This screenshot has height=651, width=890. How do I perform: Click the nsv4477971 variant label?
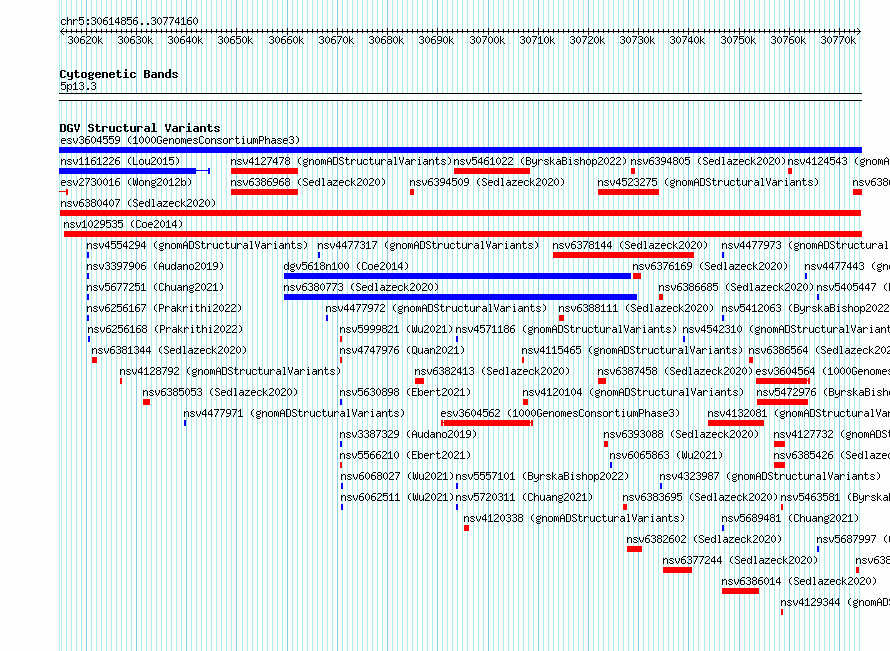coord(294,413)
